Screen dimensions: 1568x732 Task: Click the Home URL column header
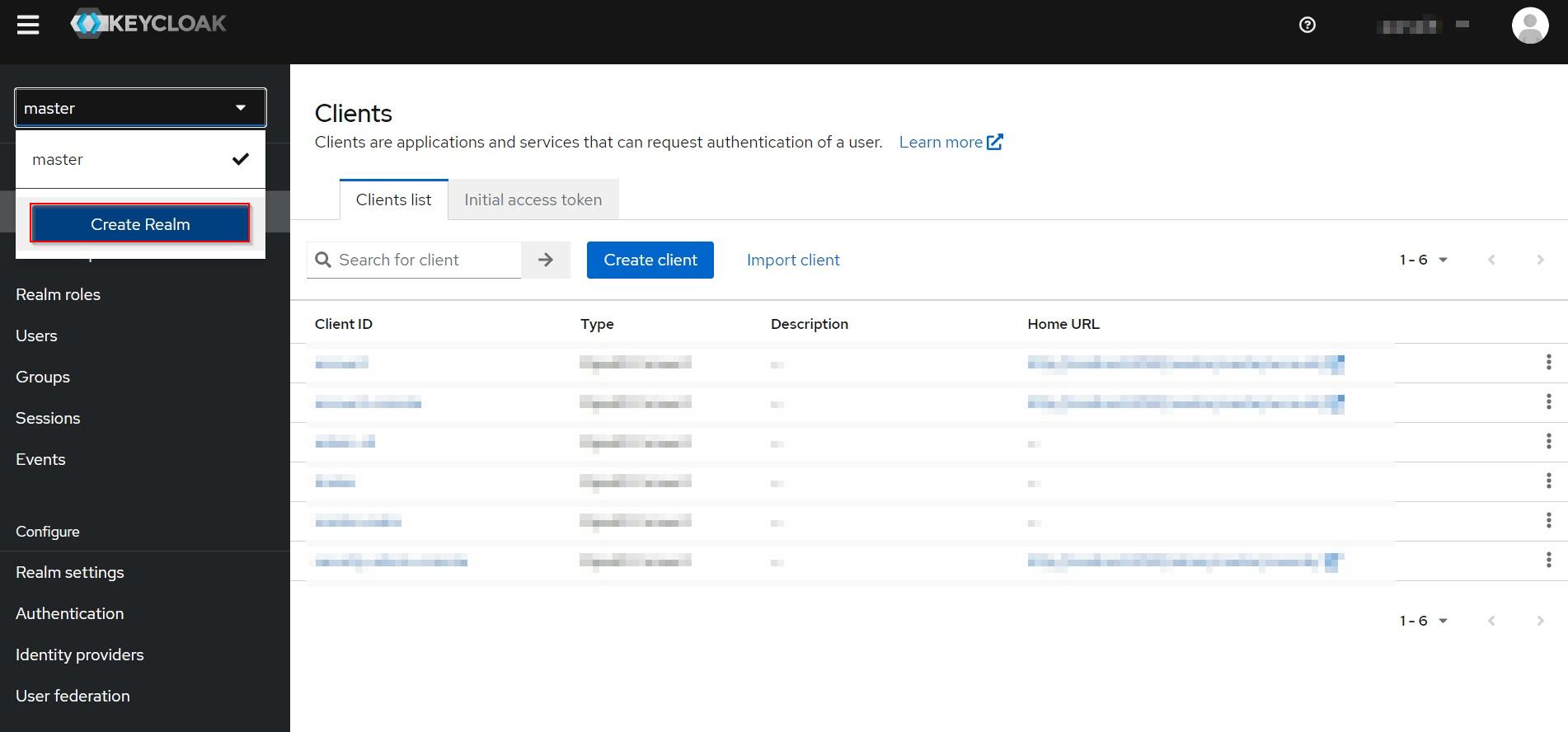coord(1063,324)
